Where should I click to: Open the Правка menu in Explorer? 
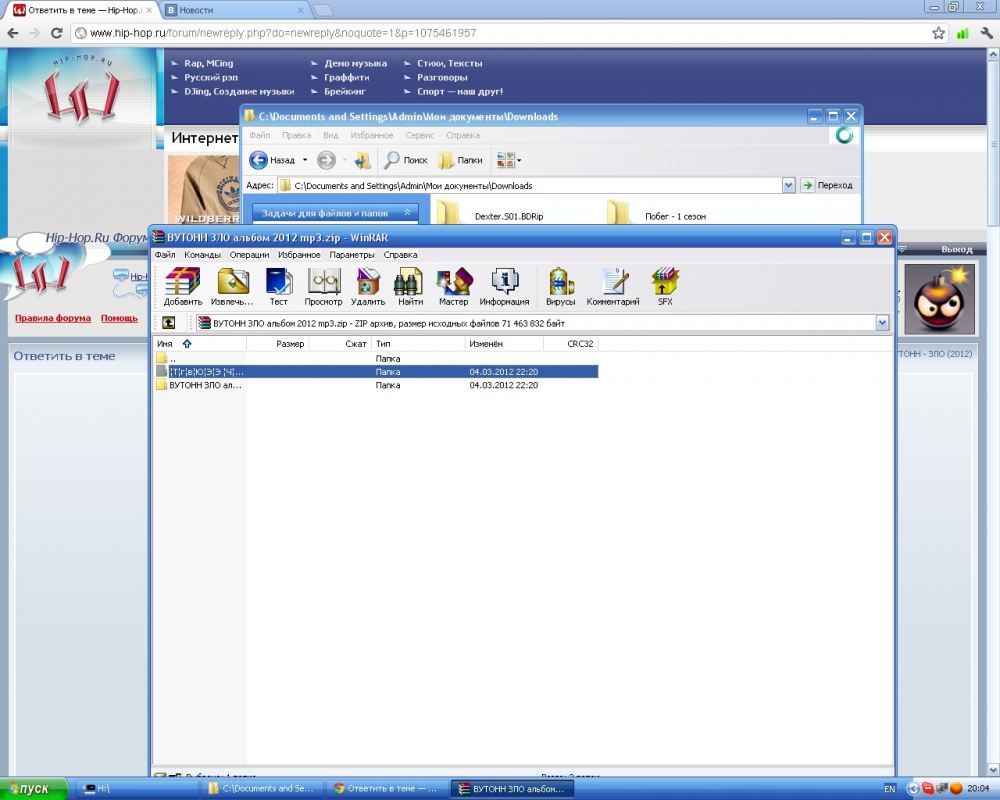pyautogui.click(x=297, y=135)
